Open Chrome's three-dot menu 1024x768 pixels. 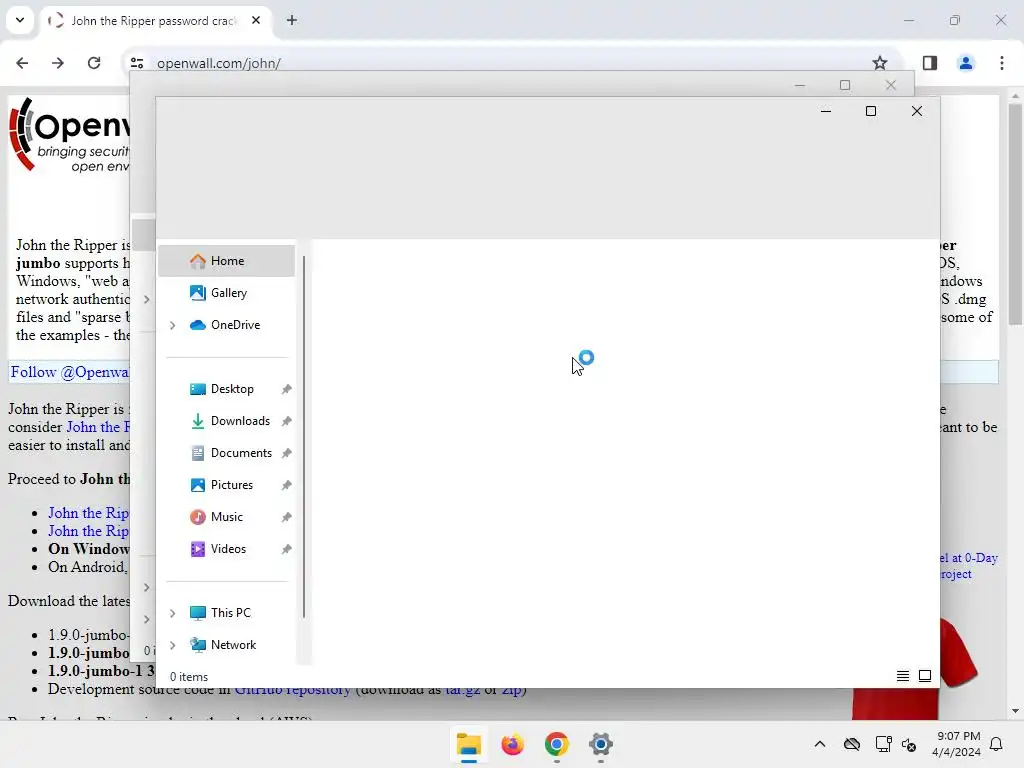click(x=1002, y=63)
